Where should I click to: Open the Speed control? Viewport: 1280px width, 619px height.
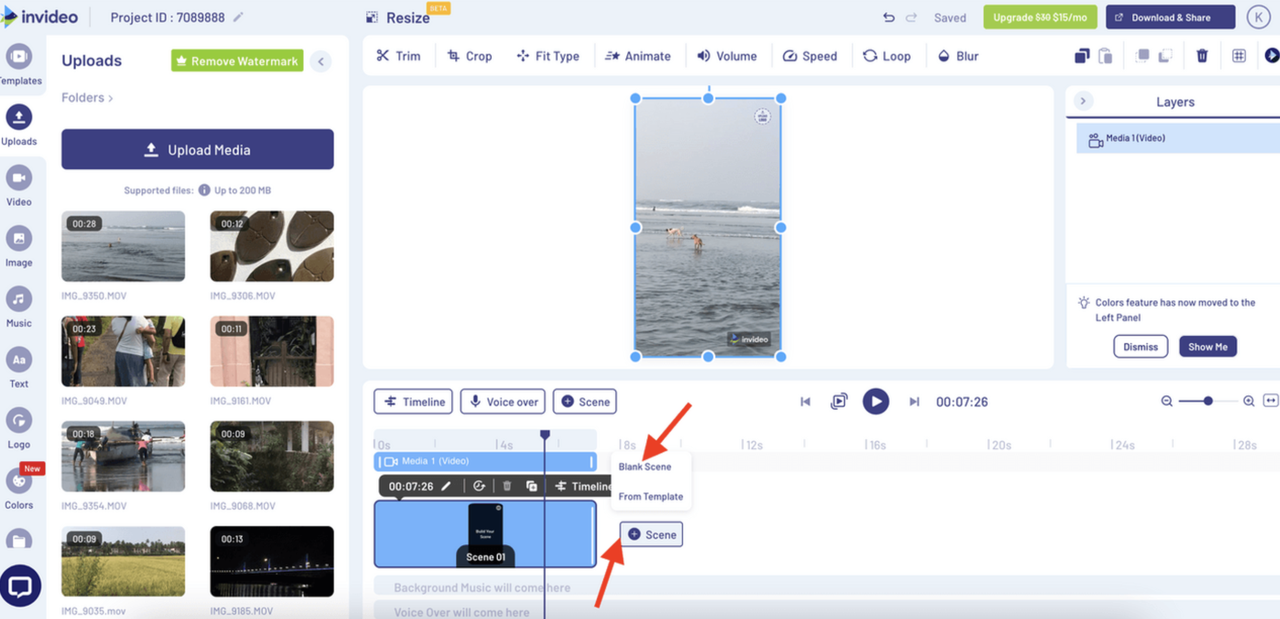809,56
